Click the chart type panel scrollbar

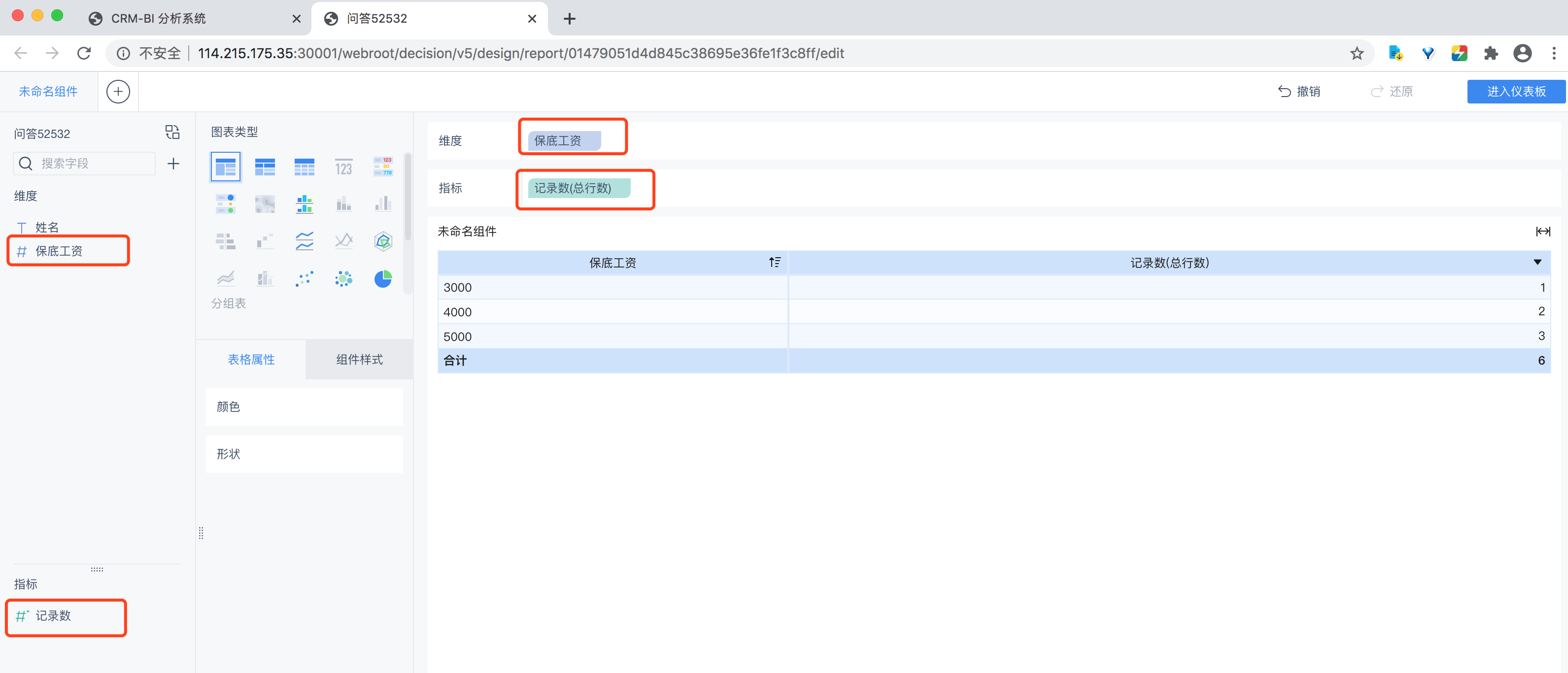tap(408, 198)
